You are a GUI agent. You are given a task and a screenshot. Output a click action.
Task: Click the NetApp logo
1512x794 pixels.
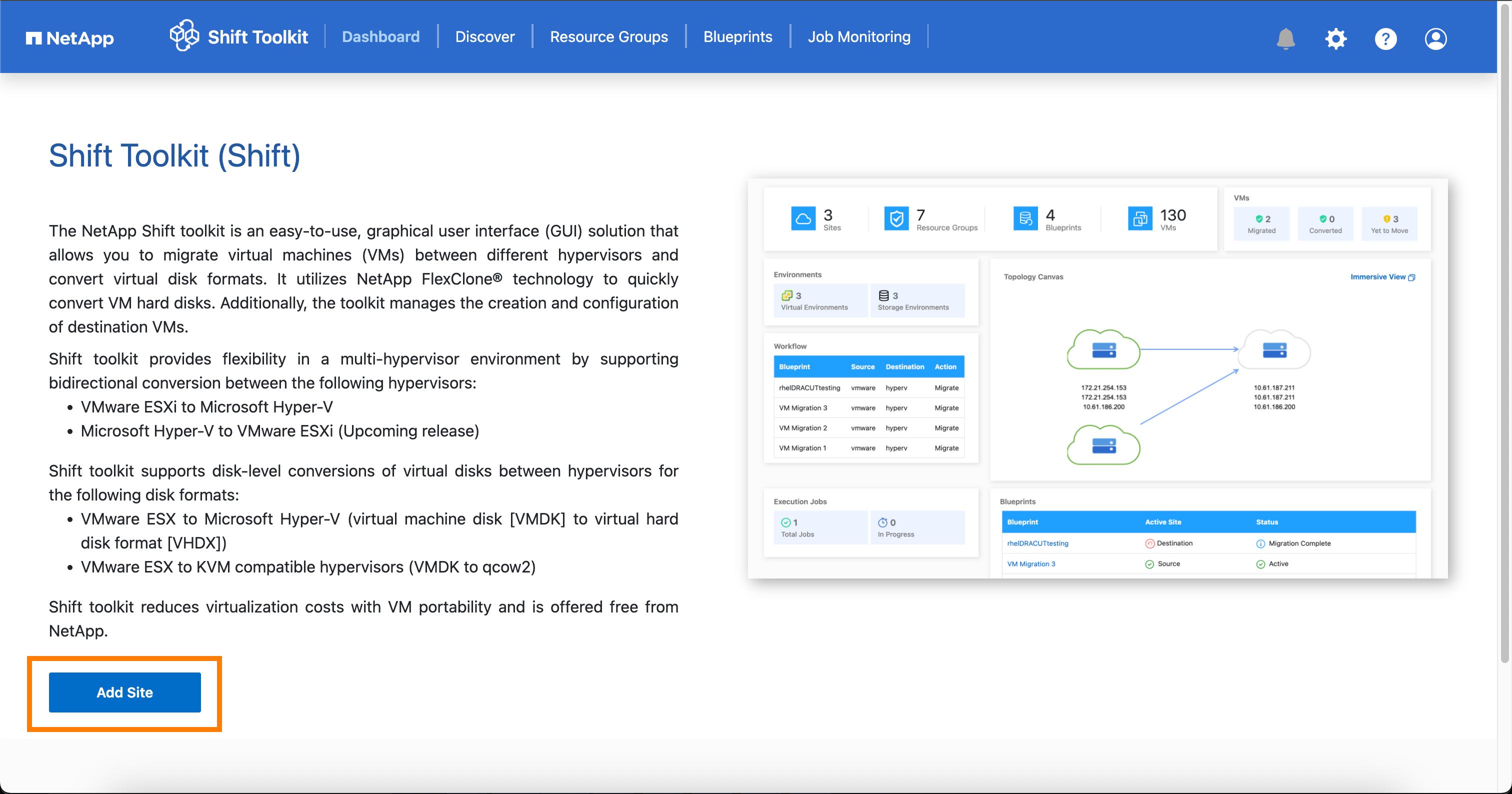[70, 38]
